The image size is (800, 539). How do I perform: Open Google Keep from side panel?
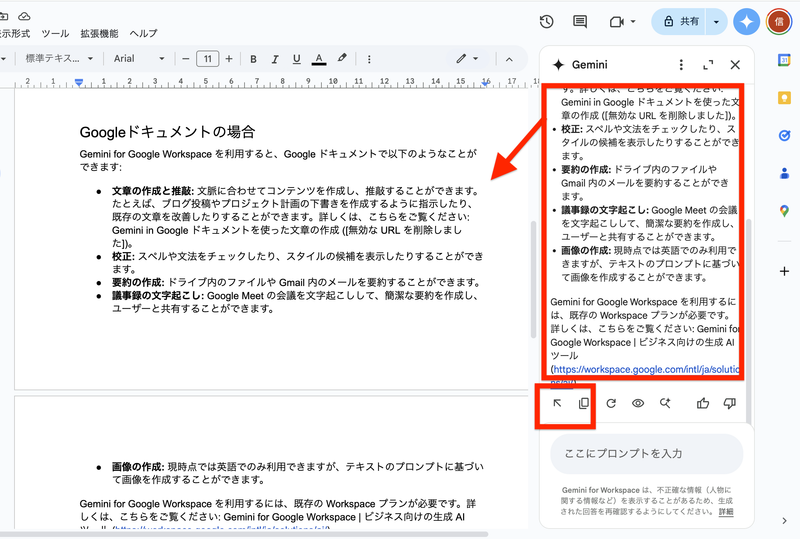pos(784,98)
